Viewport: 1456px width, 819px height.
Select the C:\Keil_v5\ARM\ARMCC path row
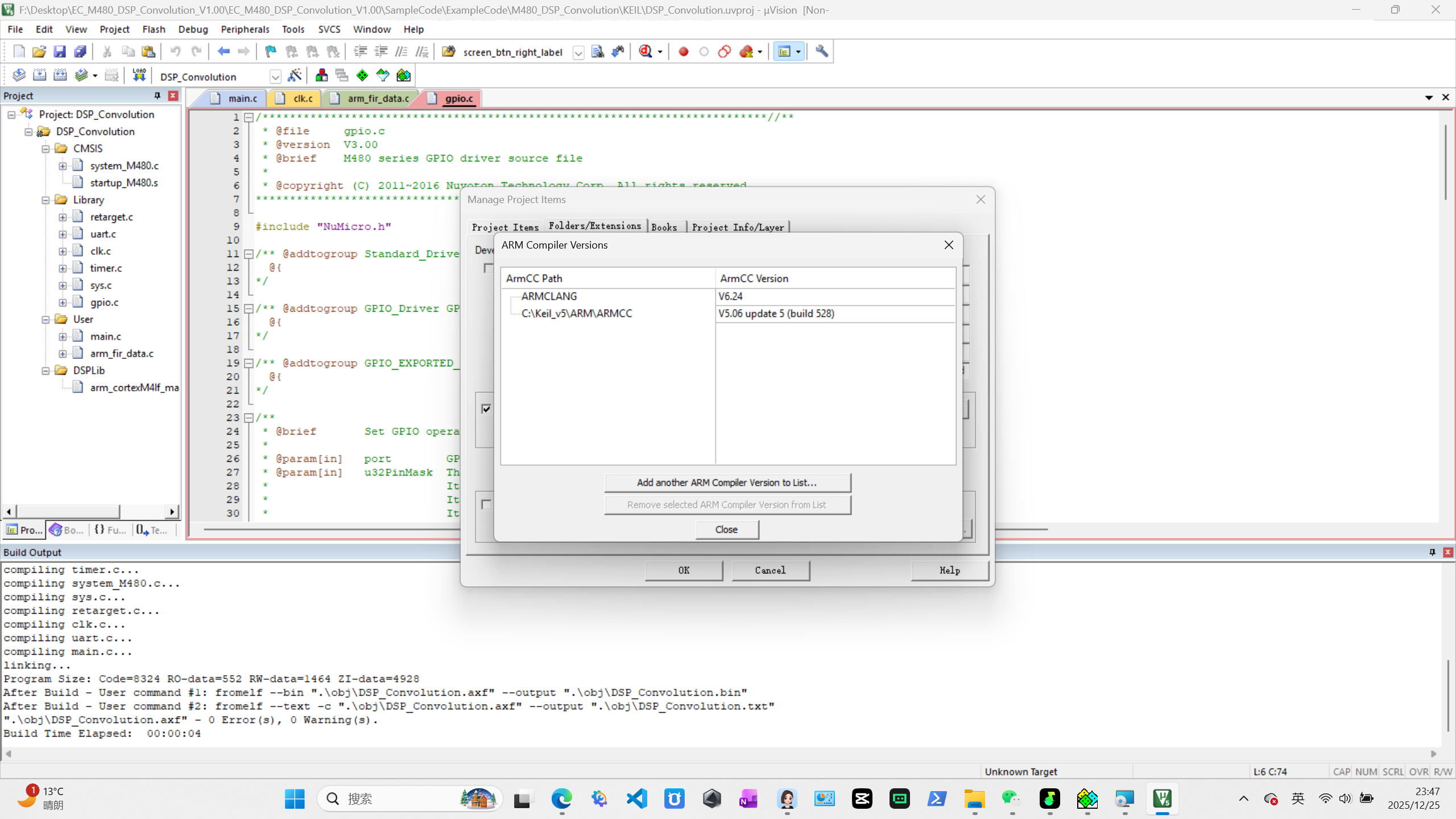pos(576,313)
